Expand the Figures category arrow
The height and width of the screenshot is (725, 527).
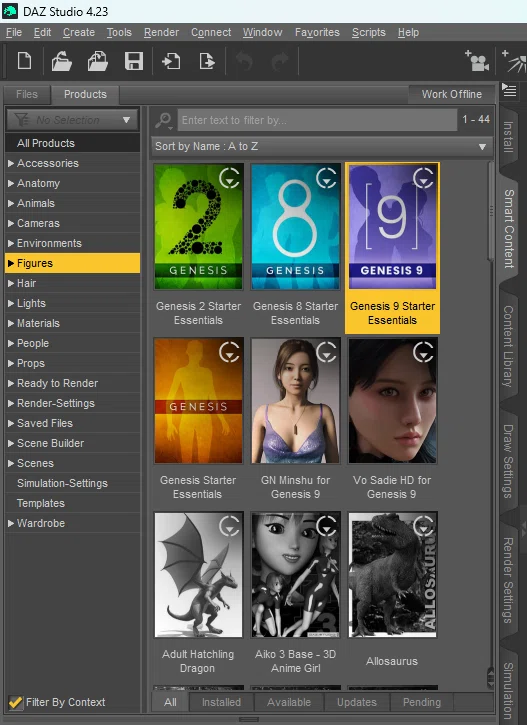pyautogui.click(x=11, y=263)
